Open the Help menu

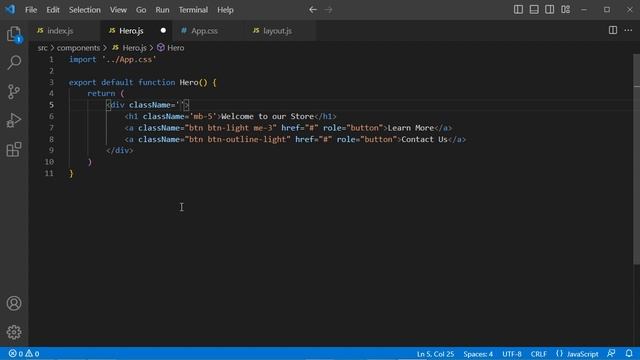pyautogui.click(x=225, y=10)
